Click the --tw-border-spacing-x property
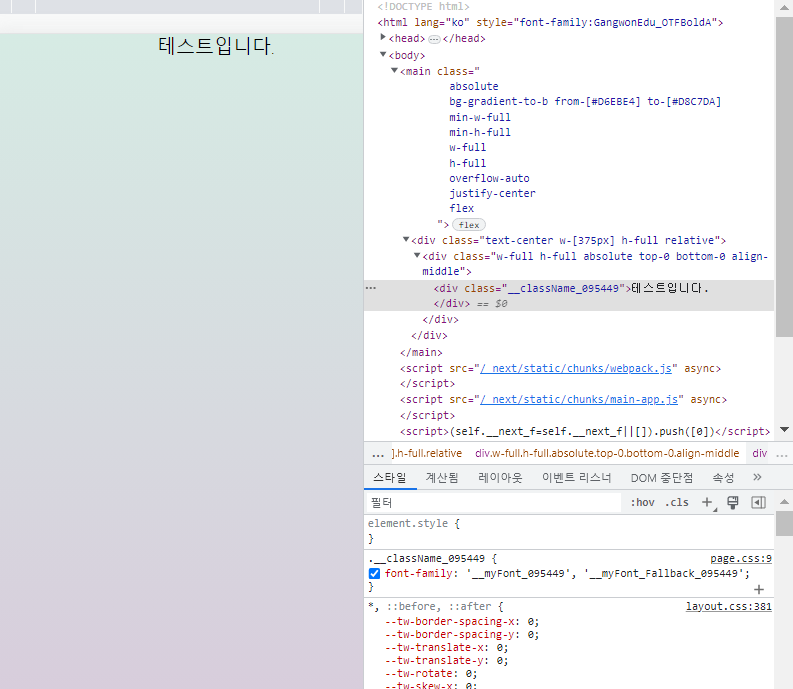 point(452,621)
